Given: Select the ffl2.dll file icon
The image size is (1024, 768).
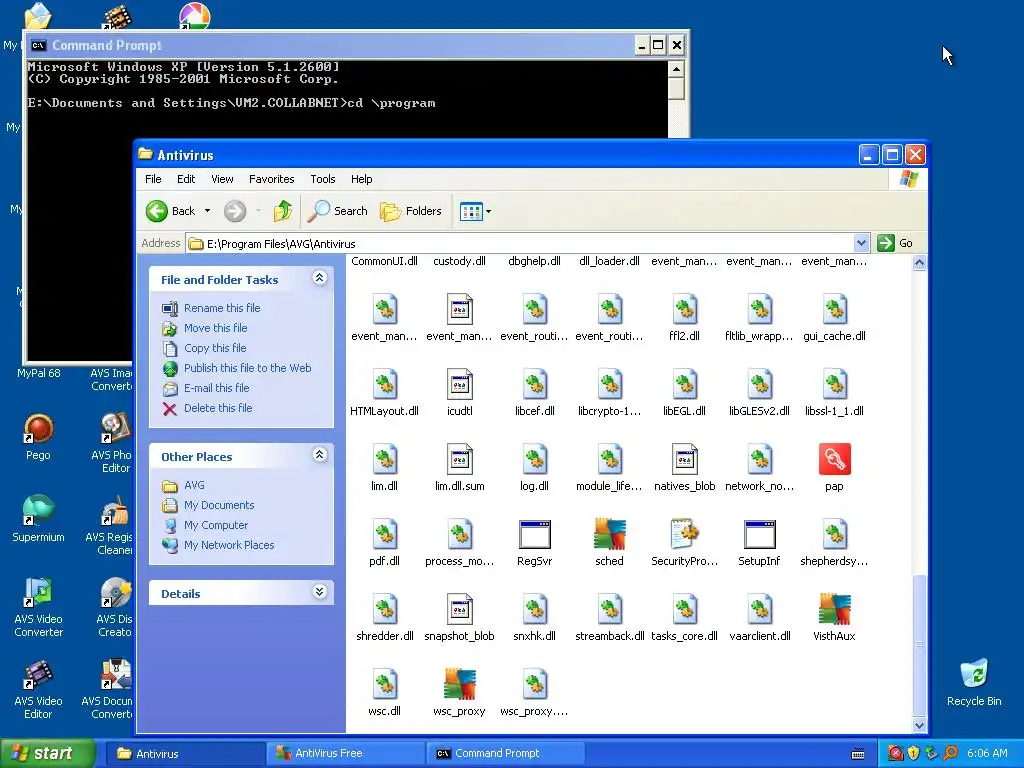Looking at the screenshot, I should pyautogui.click(x=684, y=309).
